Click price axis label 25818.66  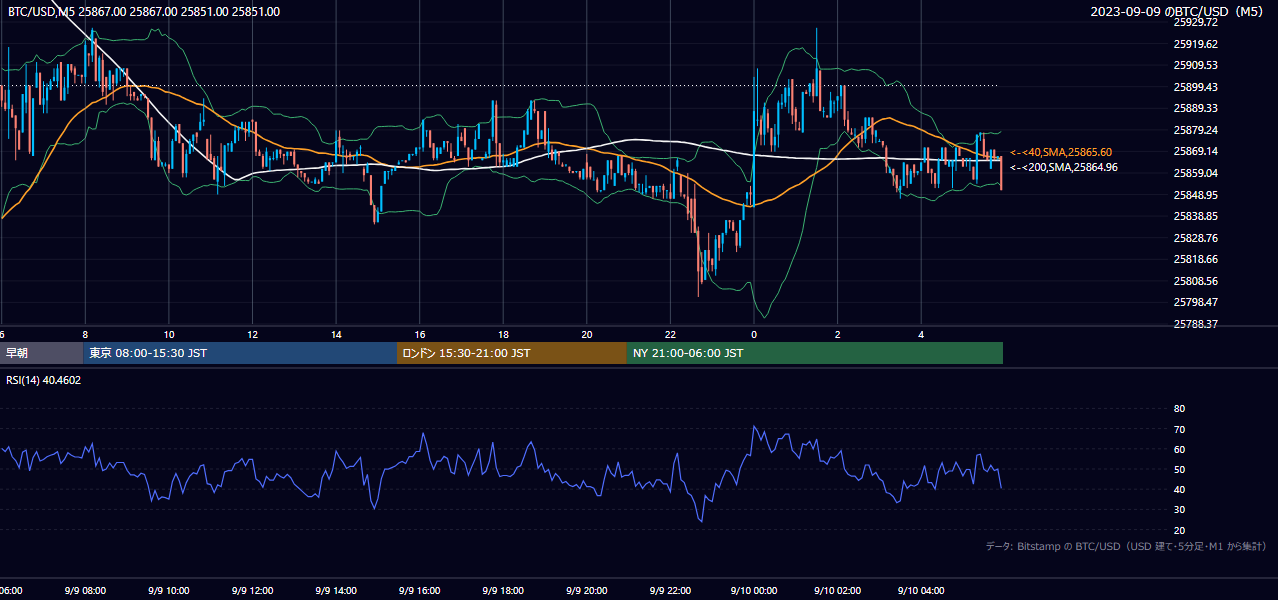pyautogui.click(x=1195, y=259)
